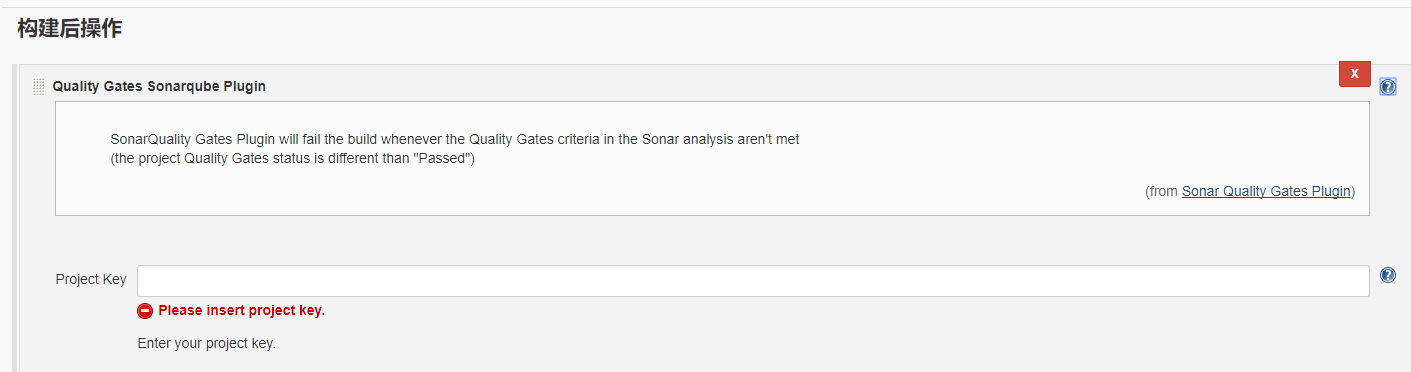
Task: Click the Project Key label
Action: 91,280
